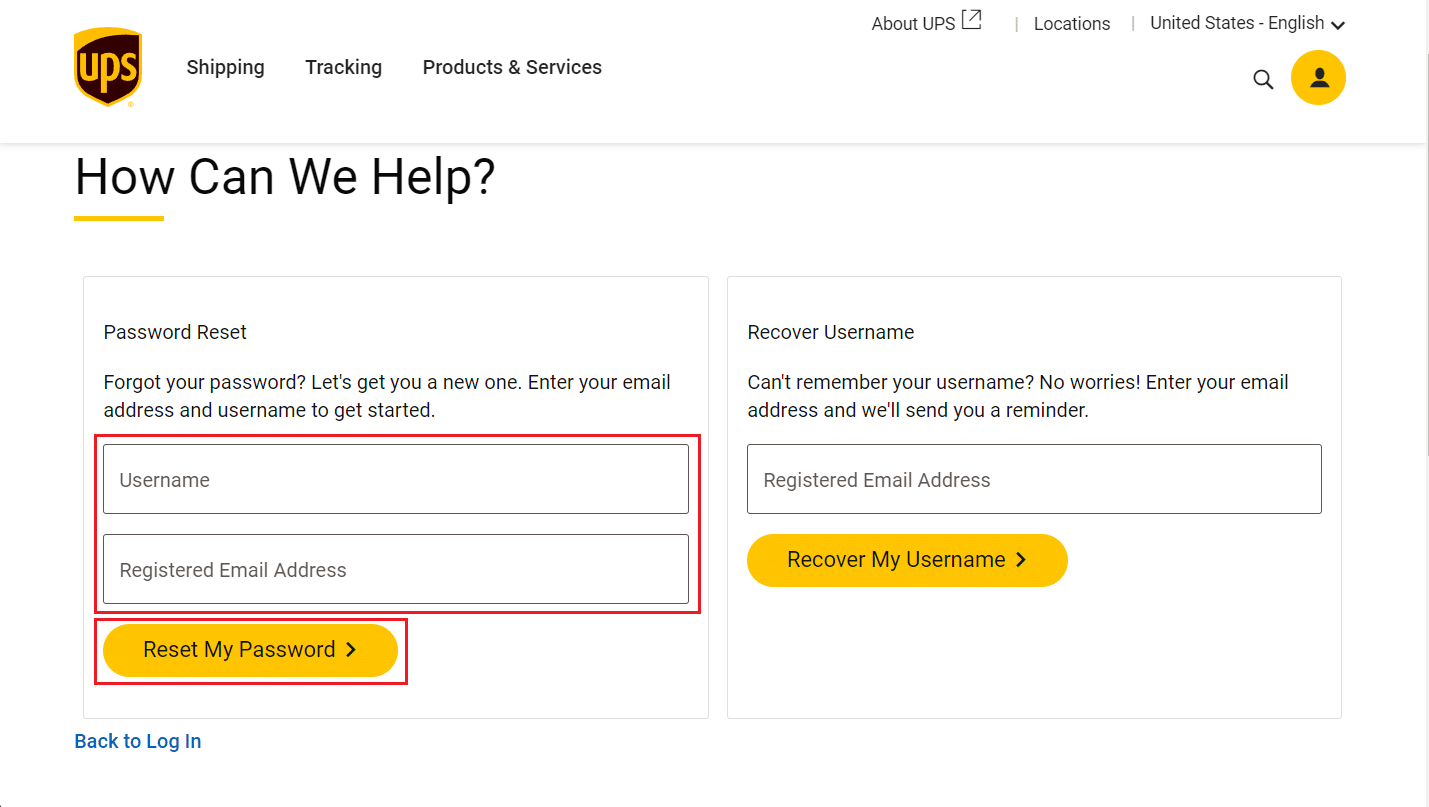Open the yellow user profile icon
The height and width of the screenshot is (807, 1429).
(x=1318, y=78)
